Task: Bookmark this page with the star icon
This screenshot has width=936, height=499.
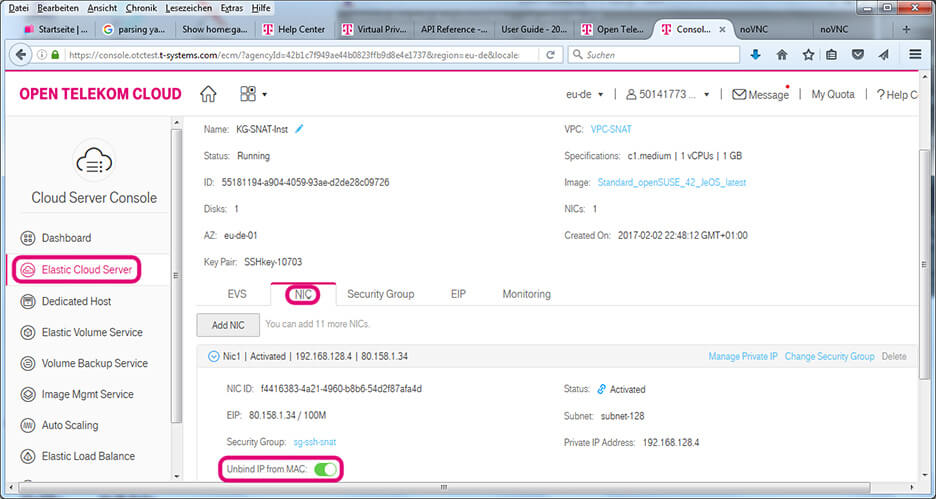Action: (x=808, y=54)
